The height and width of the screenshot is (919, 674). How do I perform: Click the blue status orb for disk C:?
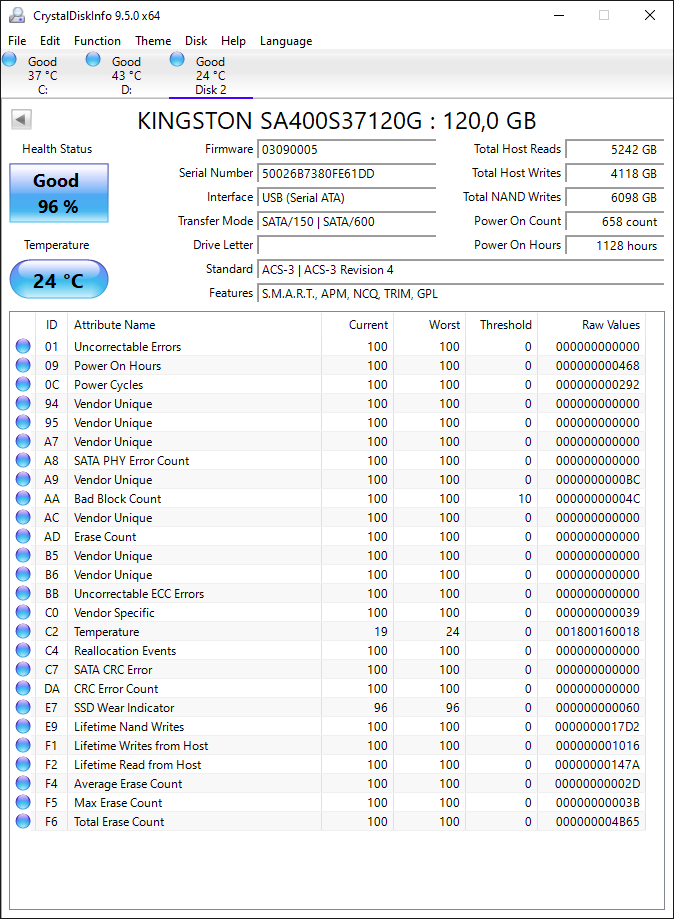(9, 59)
